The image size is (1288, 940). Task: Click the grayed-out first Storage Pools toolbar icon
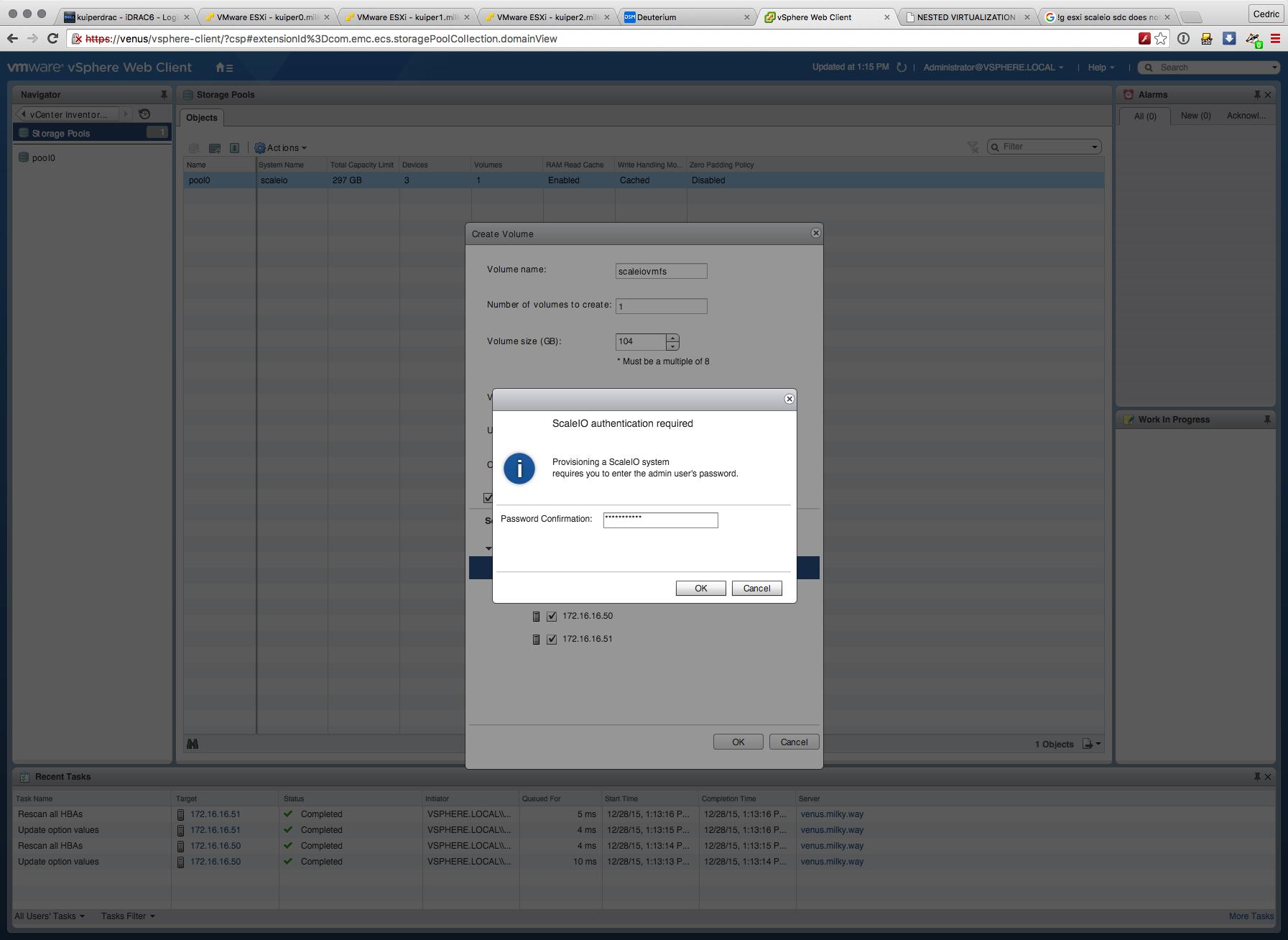point(194,148)
